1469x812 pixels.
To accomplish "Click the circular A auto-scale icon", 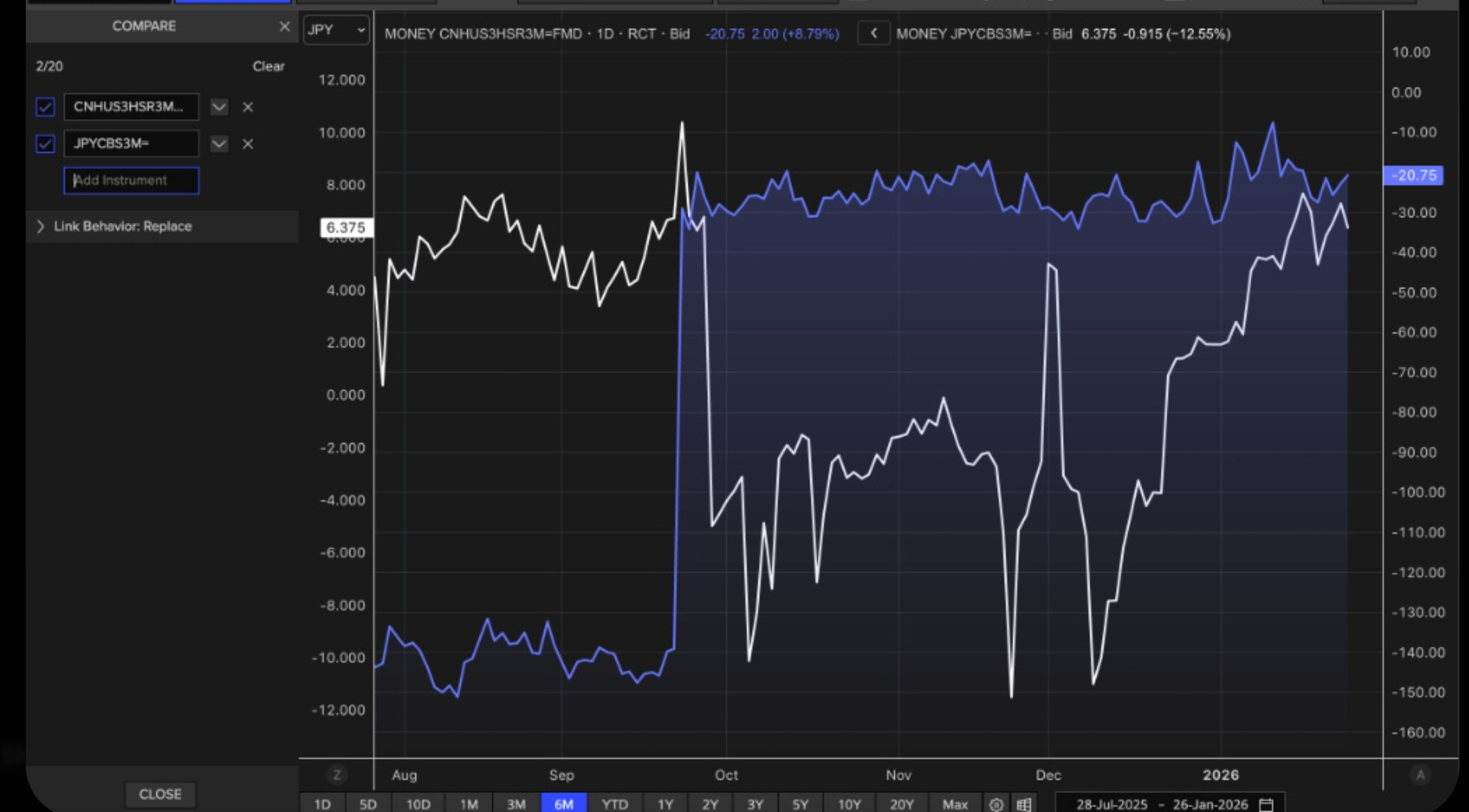I will click(x=1420, y=775).
